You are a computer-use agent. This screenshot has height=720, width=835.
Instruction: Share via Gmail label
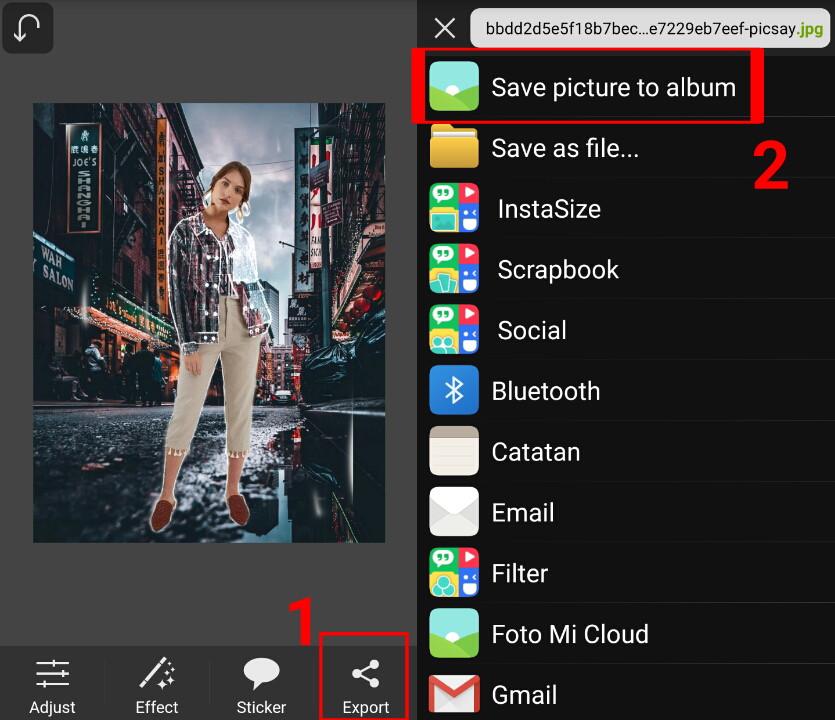coord(525,694)
